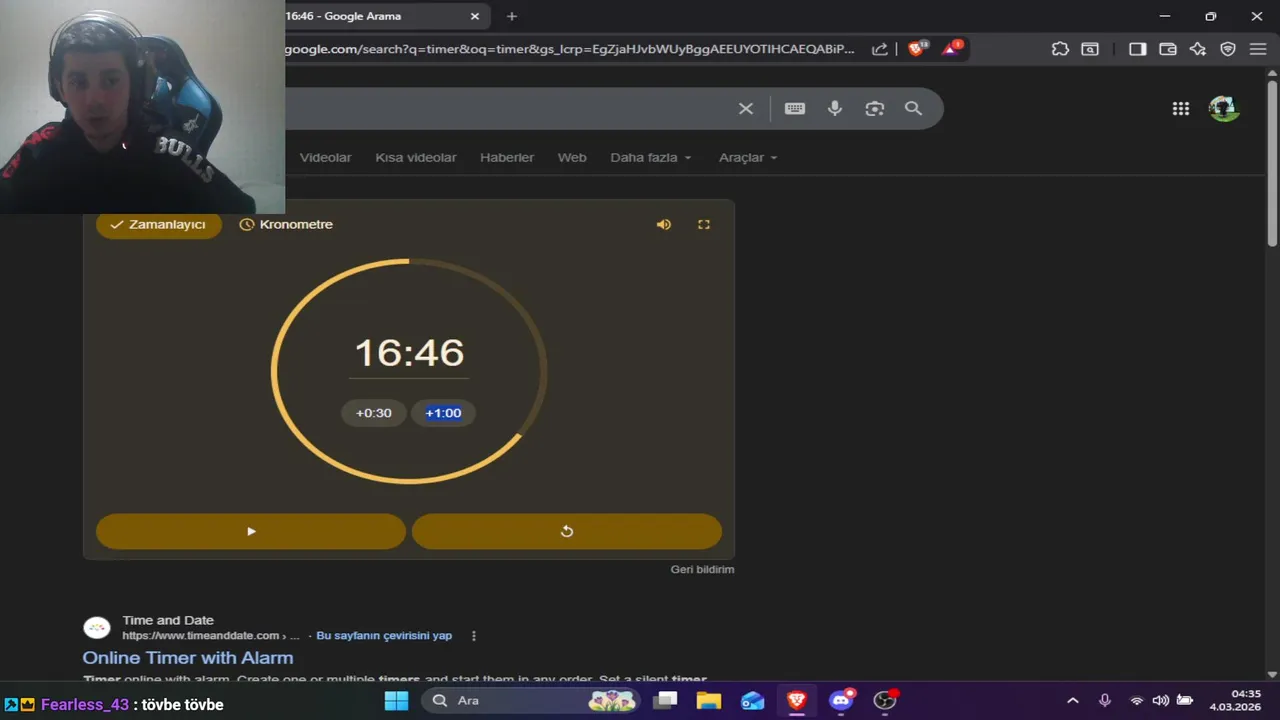This screenshot has width=1280, height=720.
Task: Open the browser hamburger main menu
Action: (1258, 49)
